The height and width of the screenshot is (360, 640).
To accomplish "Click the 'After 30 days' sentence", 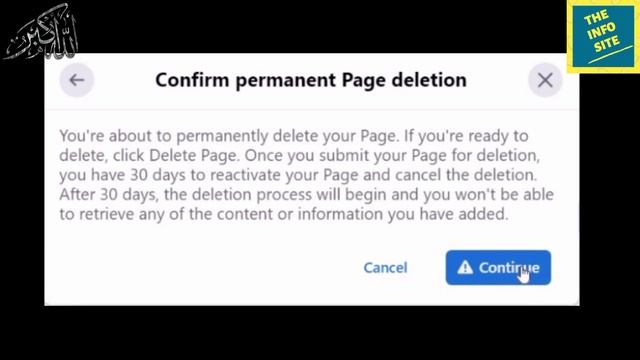I will tap(307, 204).
